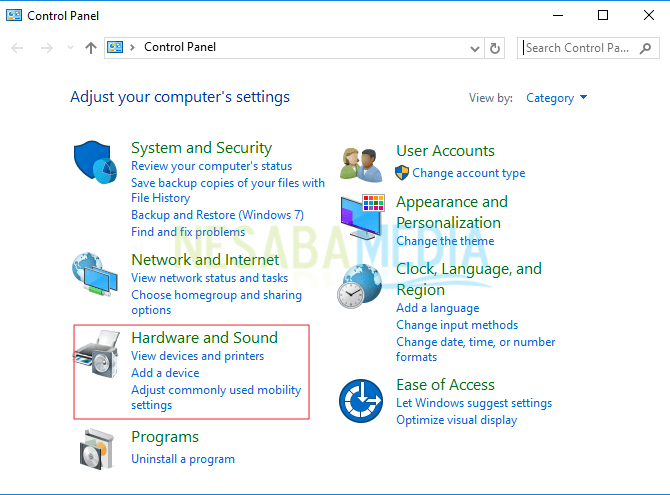Open System and Security category
The image size is (670, 495).
pos(201,147)
